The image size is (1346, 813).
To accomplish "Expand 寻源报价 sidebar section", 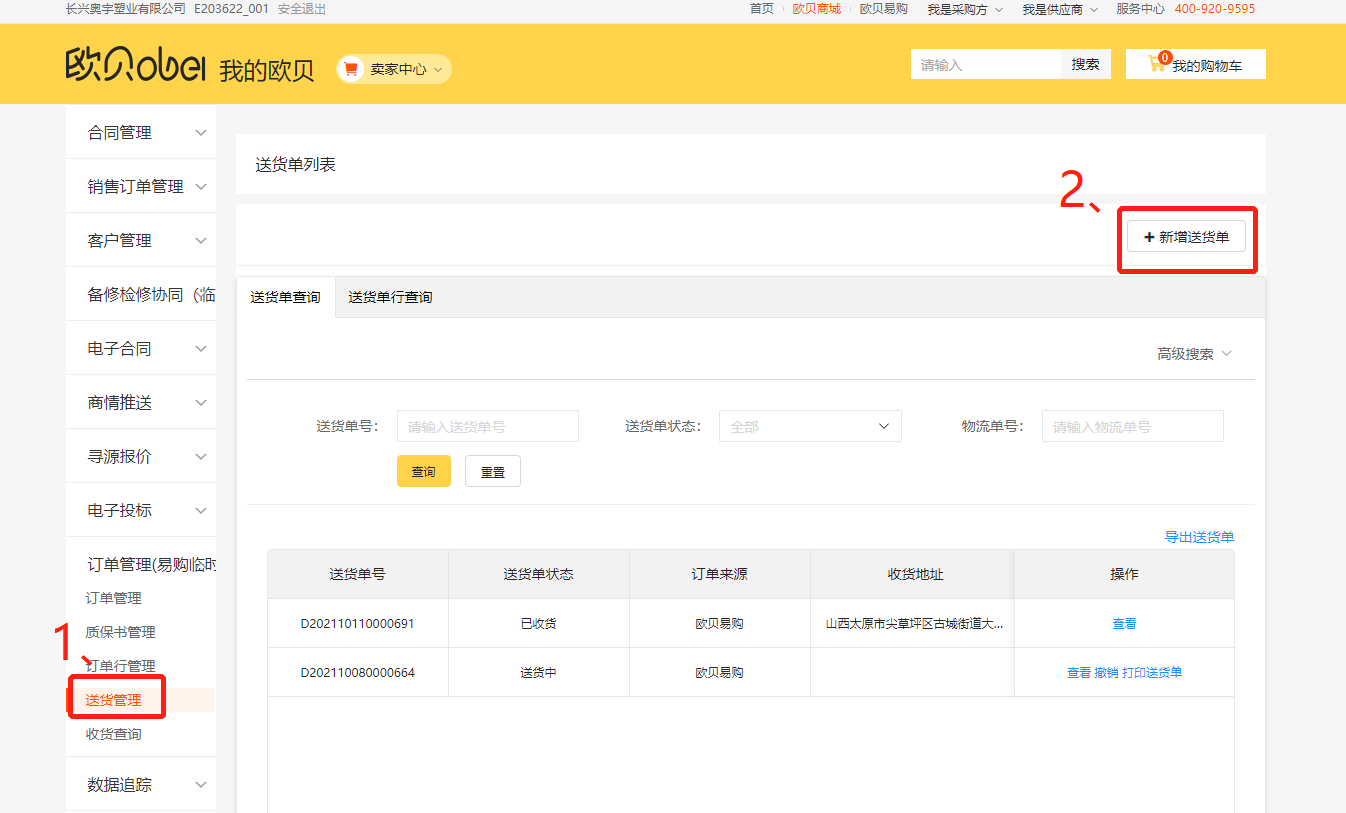I will click(x=141, y=456).
